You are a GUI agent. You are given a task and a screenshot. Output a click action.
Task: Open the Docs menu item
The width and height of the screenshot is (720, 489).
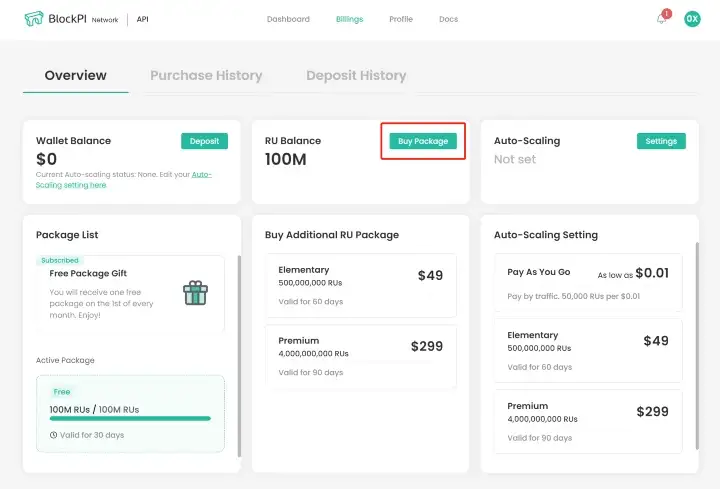[x=449, y=19]
